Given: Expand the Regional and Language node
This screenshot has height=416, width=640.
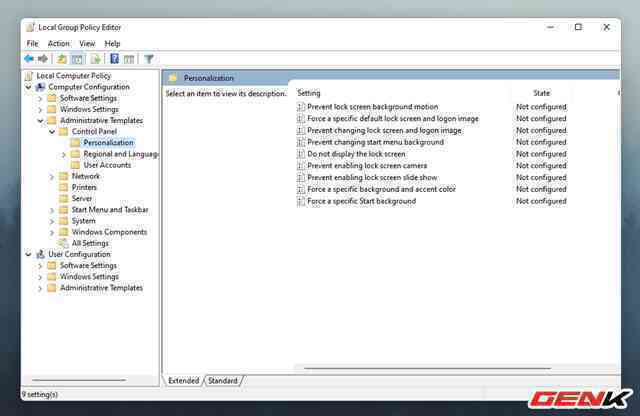Looking at the screenshot, I should pos(64,154).
